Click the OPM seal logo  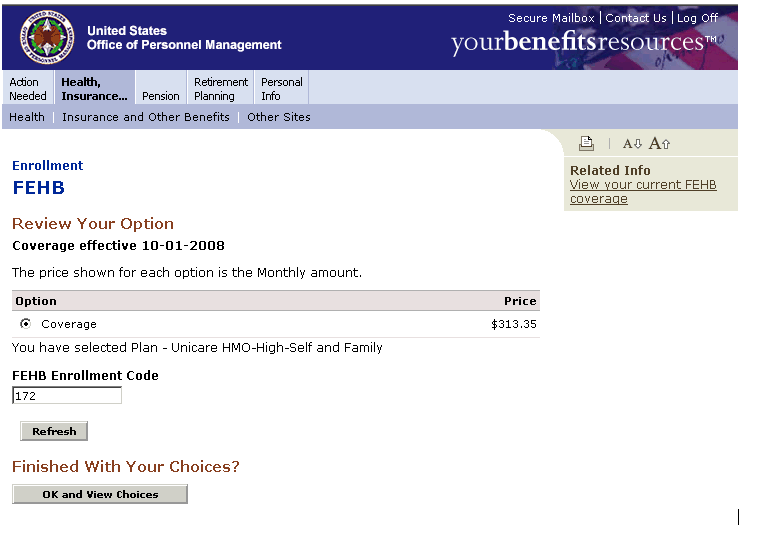[x=46, y=38]
